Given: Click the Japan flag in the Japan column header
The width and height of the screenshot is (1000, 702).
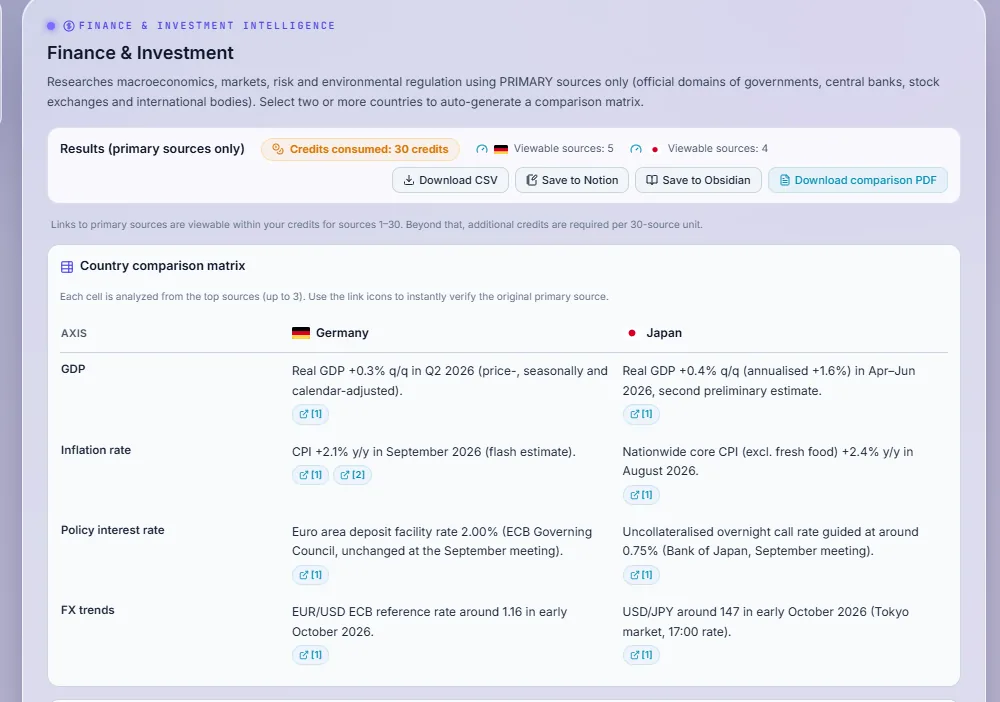Looking at the screenshot, I should (631, 333).
